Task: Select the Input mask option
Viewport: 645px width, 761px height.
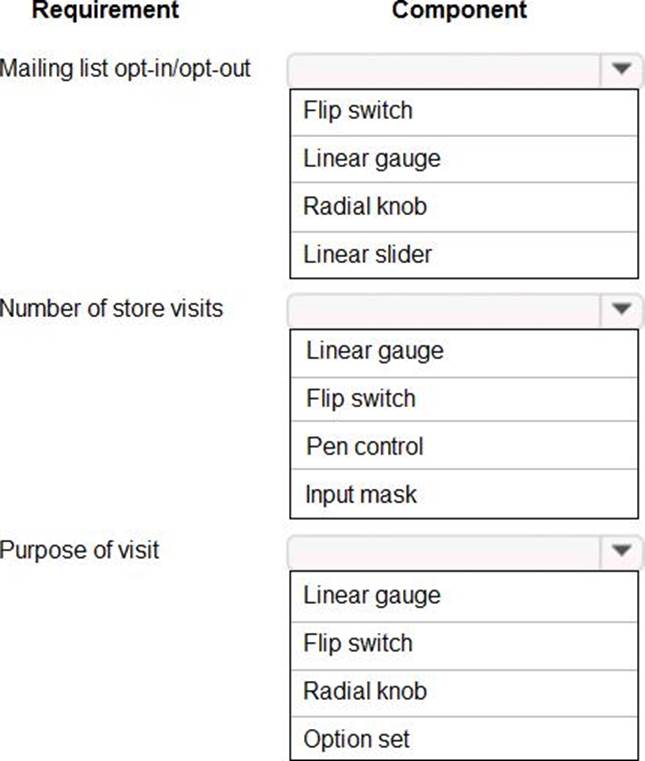Action: 463,494
